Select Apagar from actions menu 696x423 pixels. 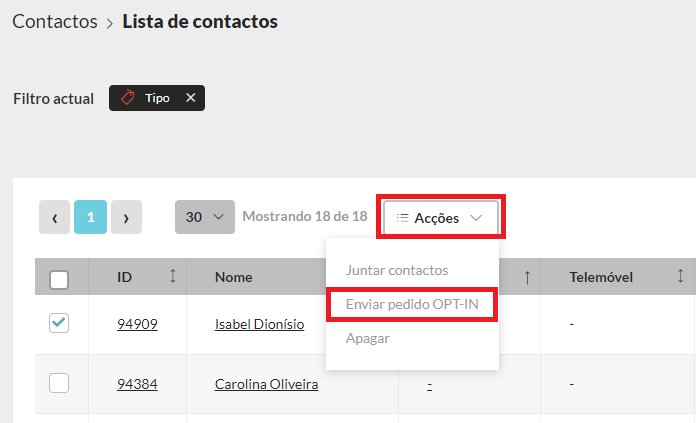coord(367,338)
